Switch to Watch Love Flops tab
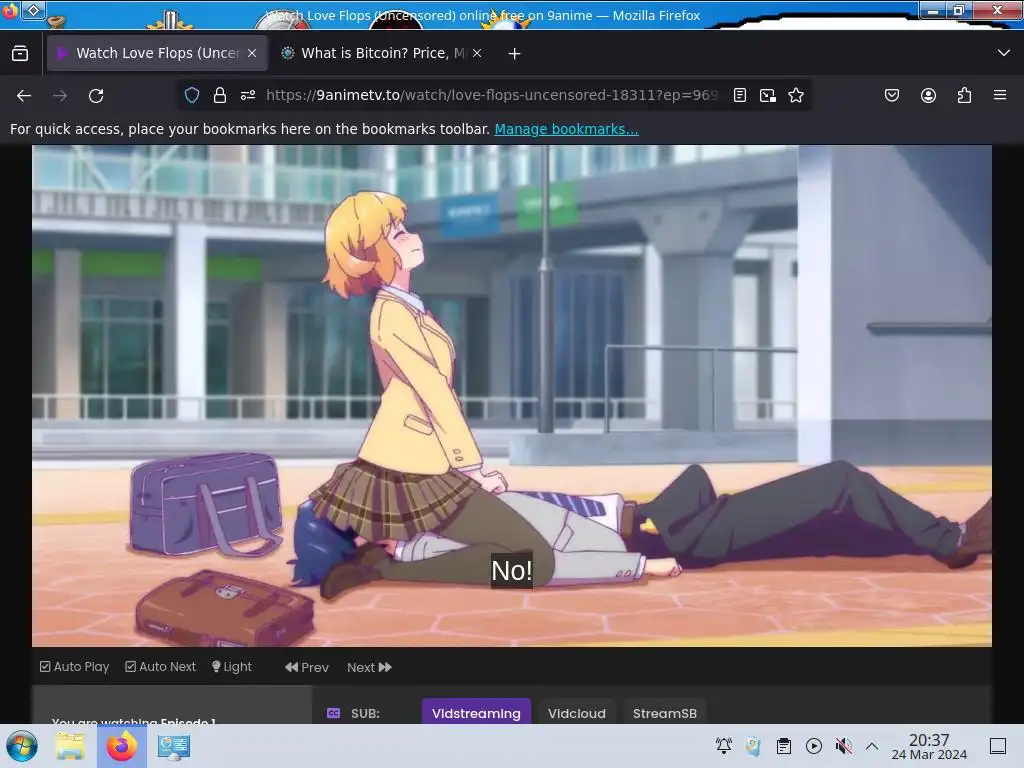The height and width of the screenshot is (768, 1024). click(157, 53)
